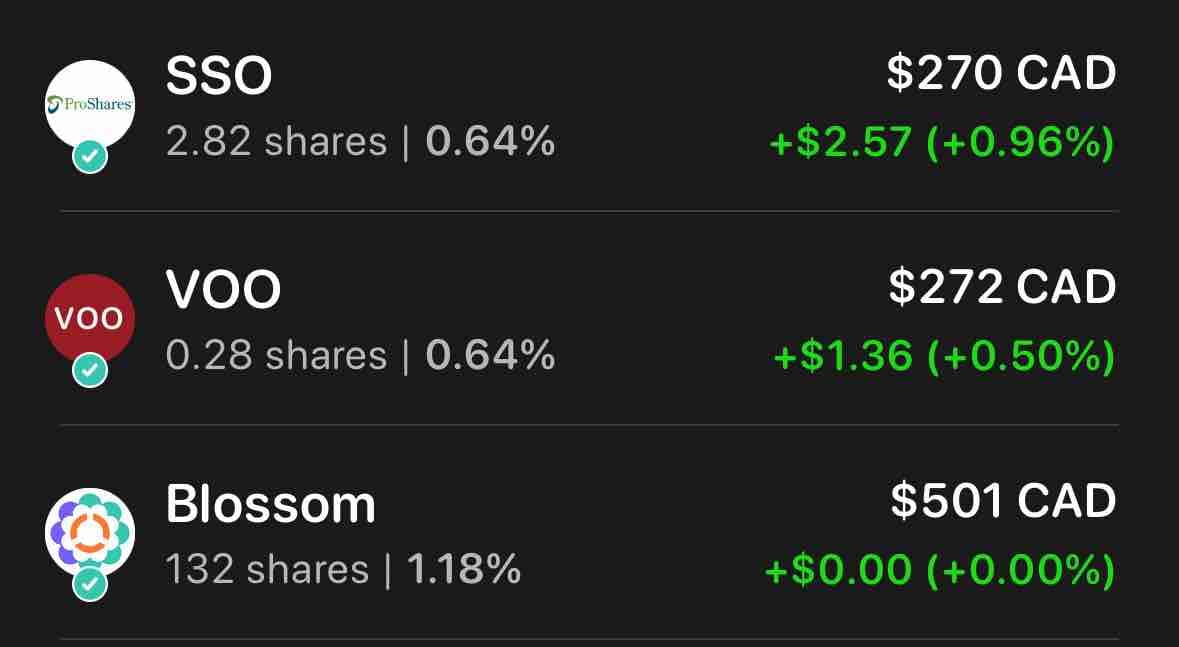
Task: Tap the verified checkmark badge under SSO logo
Action: (90, 156)
